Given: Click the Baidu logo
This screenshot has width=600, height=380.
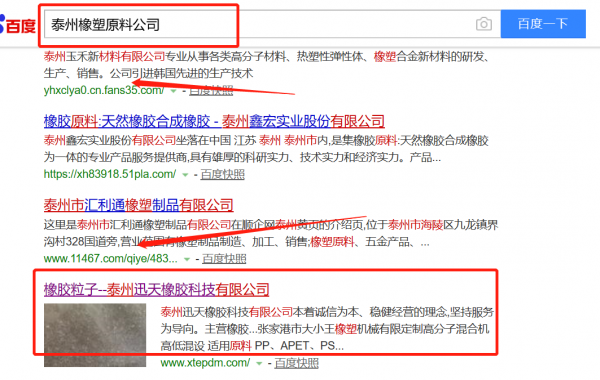Looking at the screenshot, I should tap(18, 25).
